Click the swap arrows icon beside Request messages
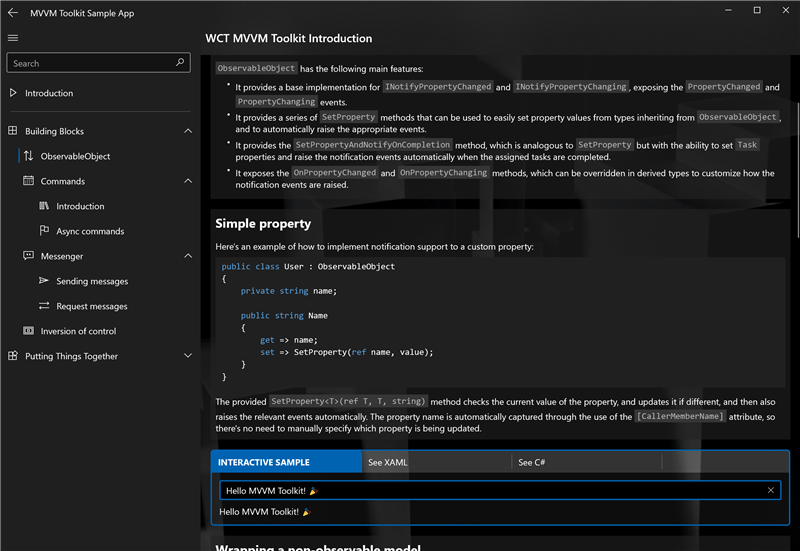The image size is (800, 551). tap(44, 306)
